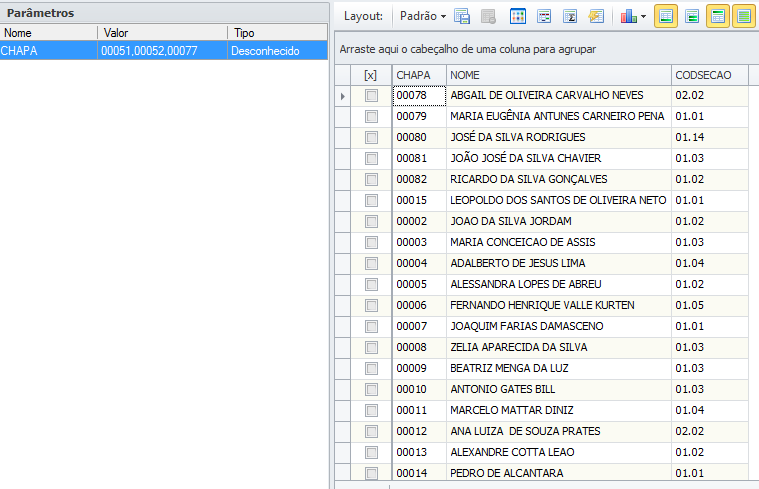Check the box for chapa 00015
Screen dimensions: 759x489
(371, 200)
